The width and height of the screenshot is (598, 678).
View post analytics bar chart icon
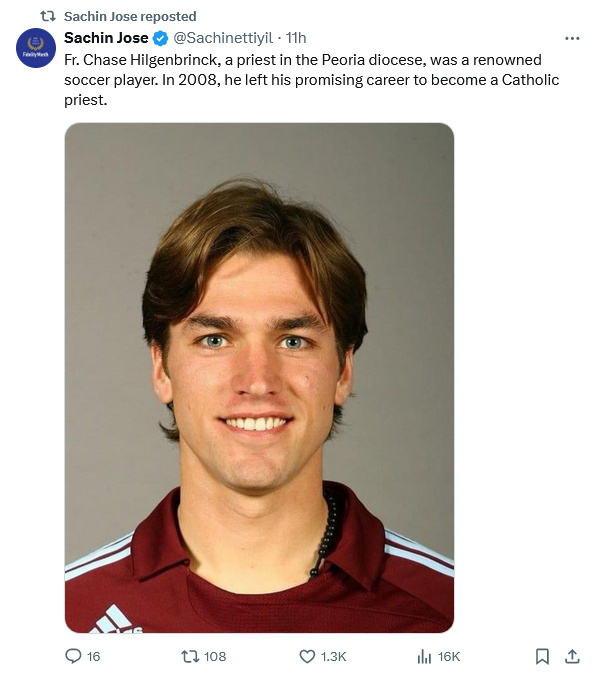pos(424,656)
